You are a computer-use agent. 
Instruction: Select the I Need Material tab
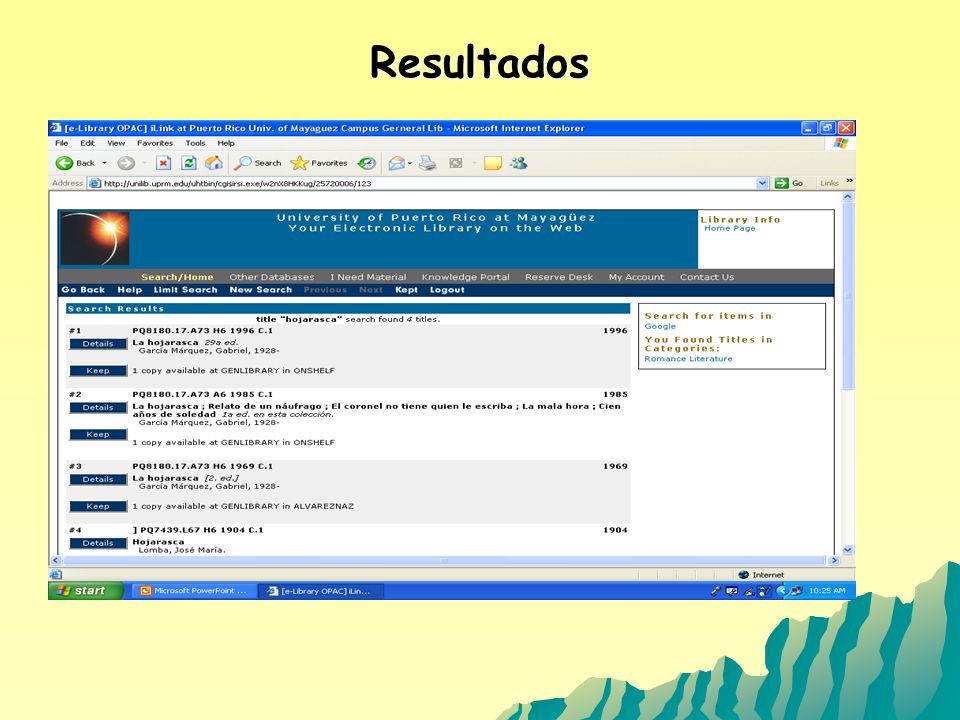(368, 277)
